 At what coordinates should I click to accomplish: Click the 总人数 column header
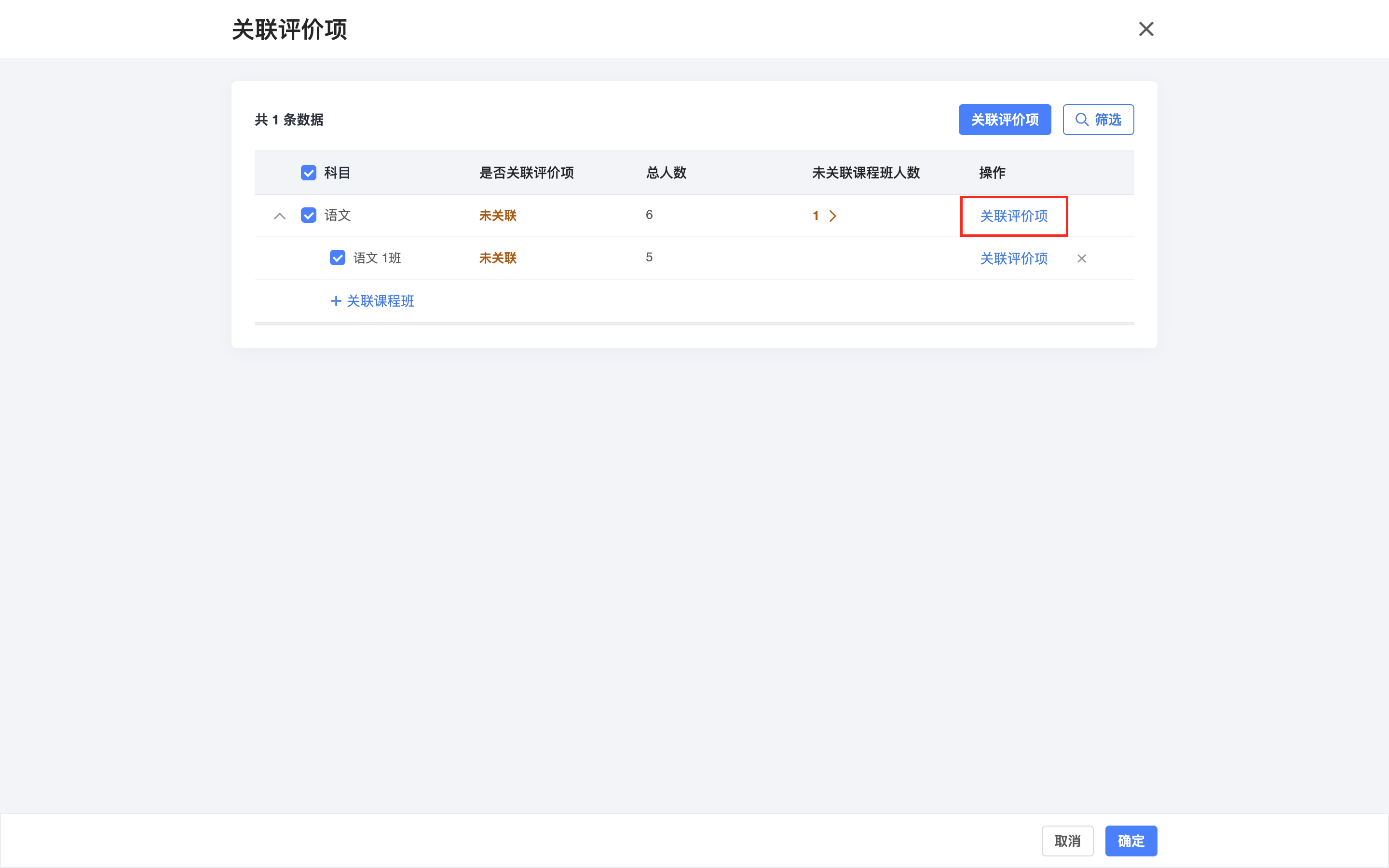click(x=666, y=173)
